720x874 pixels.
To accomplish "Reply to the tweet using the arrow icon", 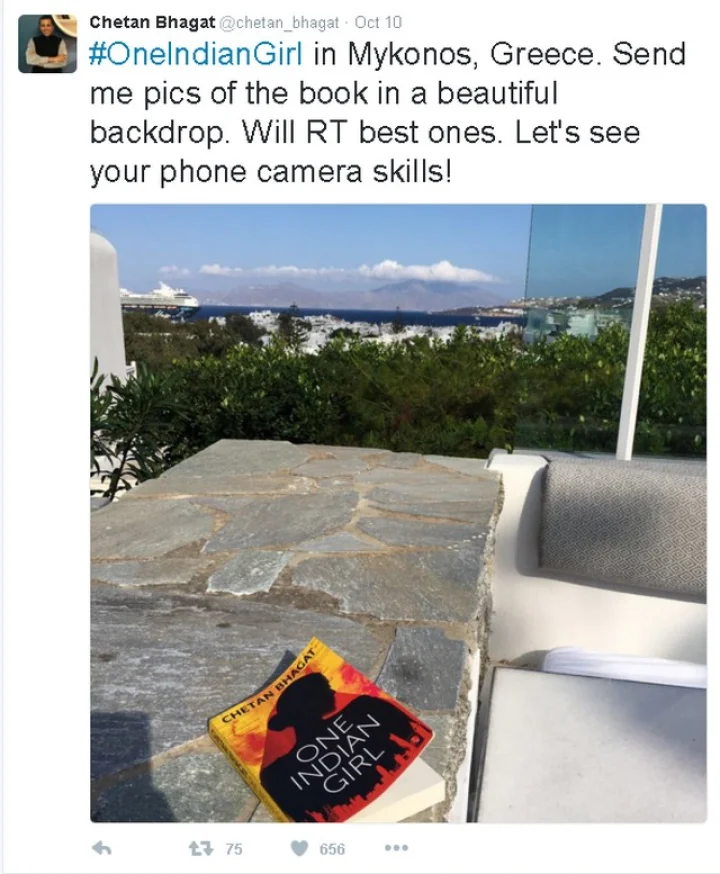I will (x=101, y=848).
